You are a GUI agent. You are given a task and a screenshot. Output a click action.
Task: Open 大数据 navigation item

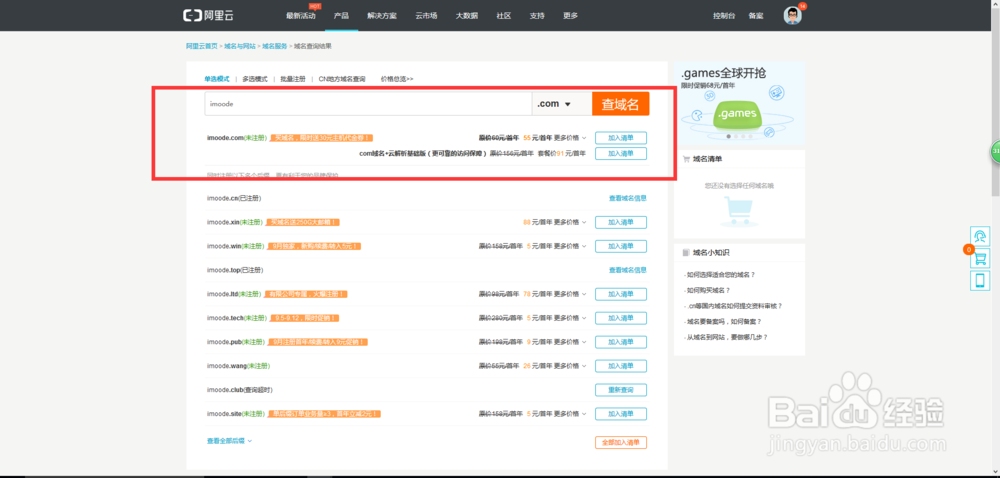point(467,16)
